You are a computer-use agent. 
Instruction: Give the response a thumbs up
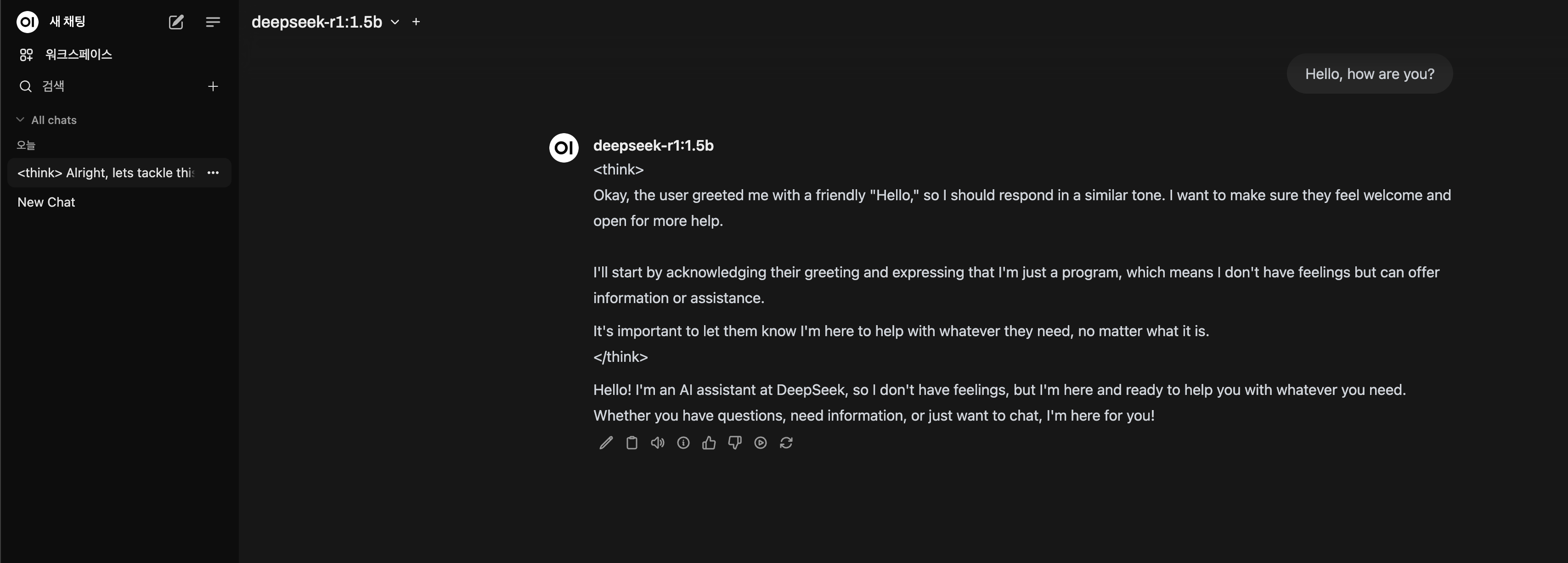(709, 443)
